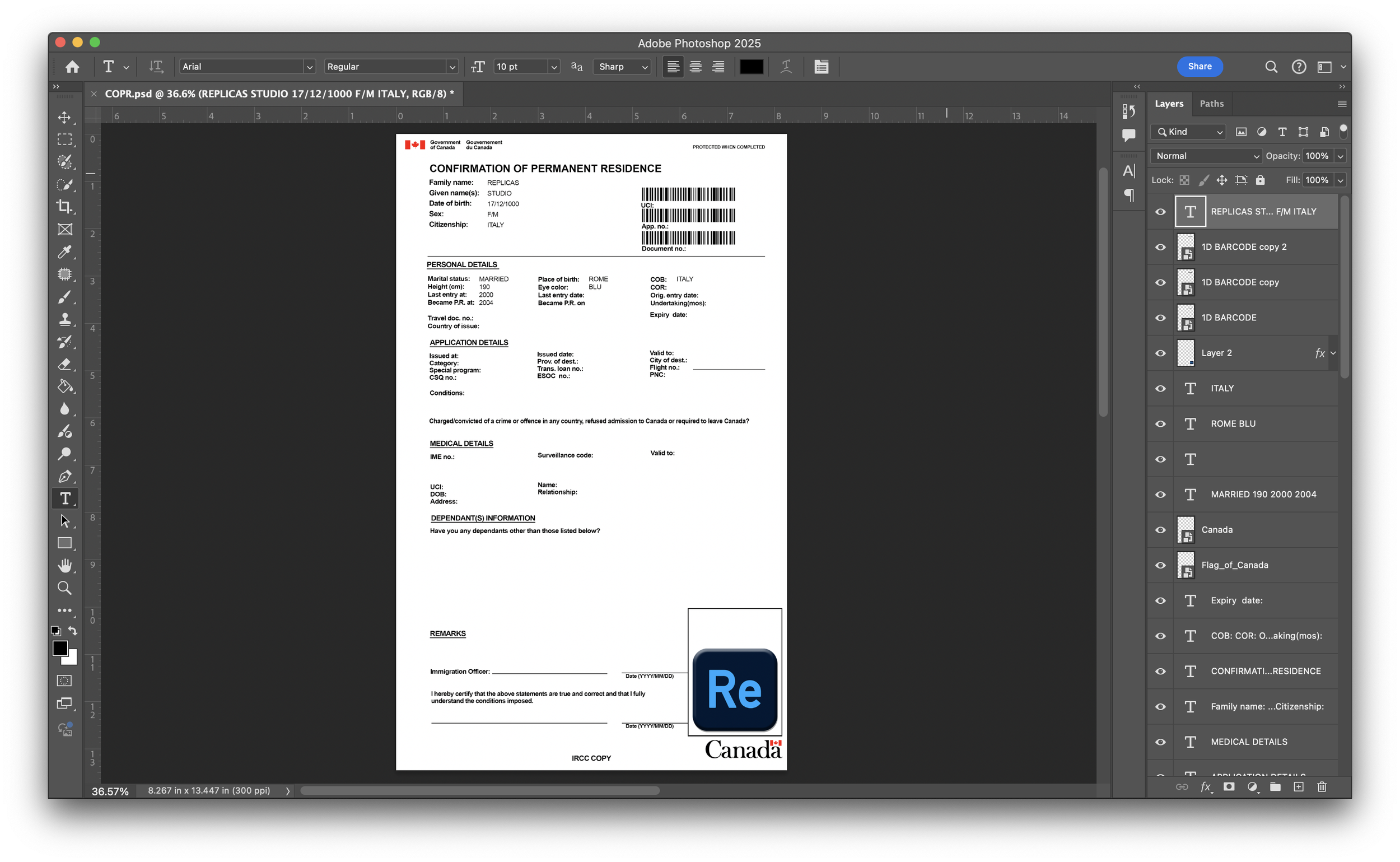Image resolution: width=1400 pixels, height=862 pixels.
Task: Hide the ROME BLU text layer
Action: (x=1160, y=423)
